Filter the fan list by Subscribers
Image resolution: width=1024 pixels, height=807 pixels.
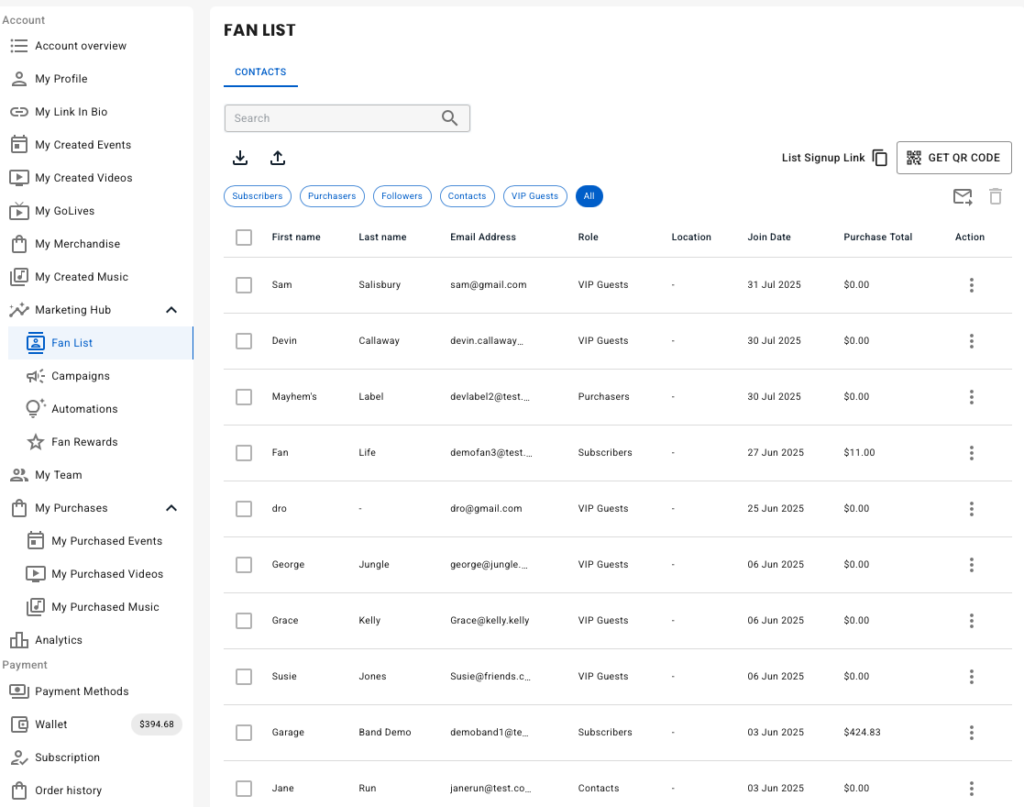click(x=257, y=196)
